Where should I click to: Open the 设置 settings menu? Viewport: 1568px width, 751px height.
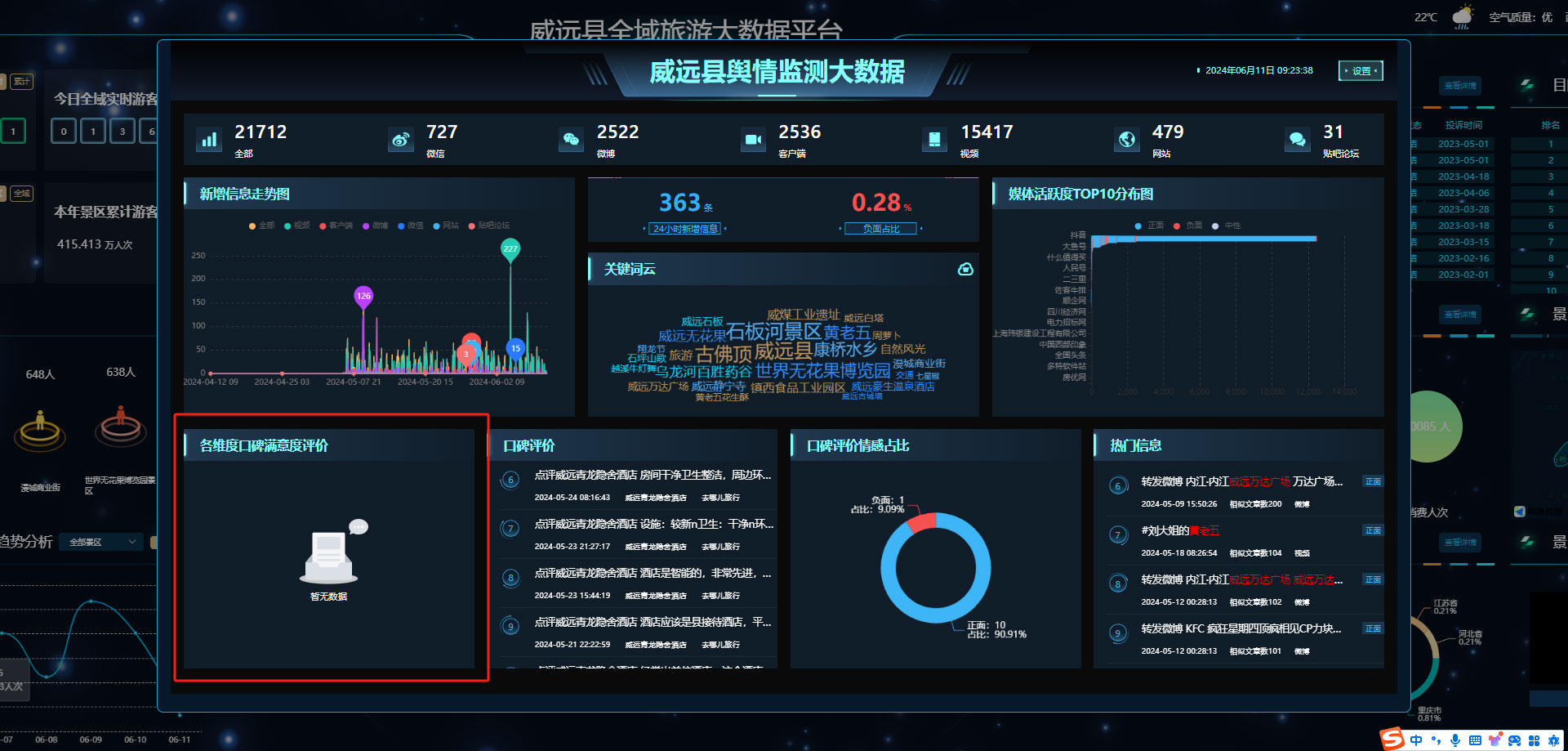1361,71
